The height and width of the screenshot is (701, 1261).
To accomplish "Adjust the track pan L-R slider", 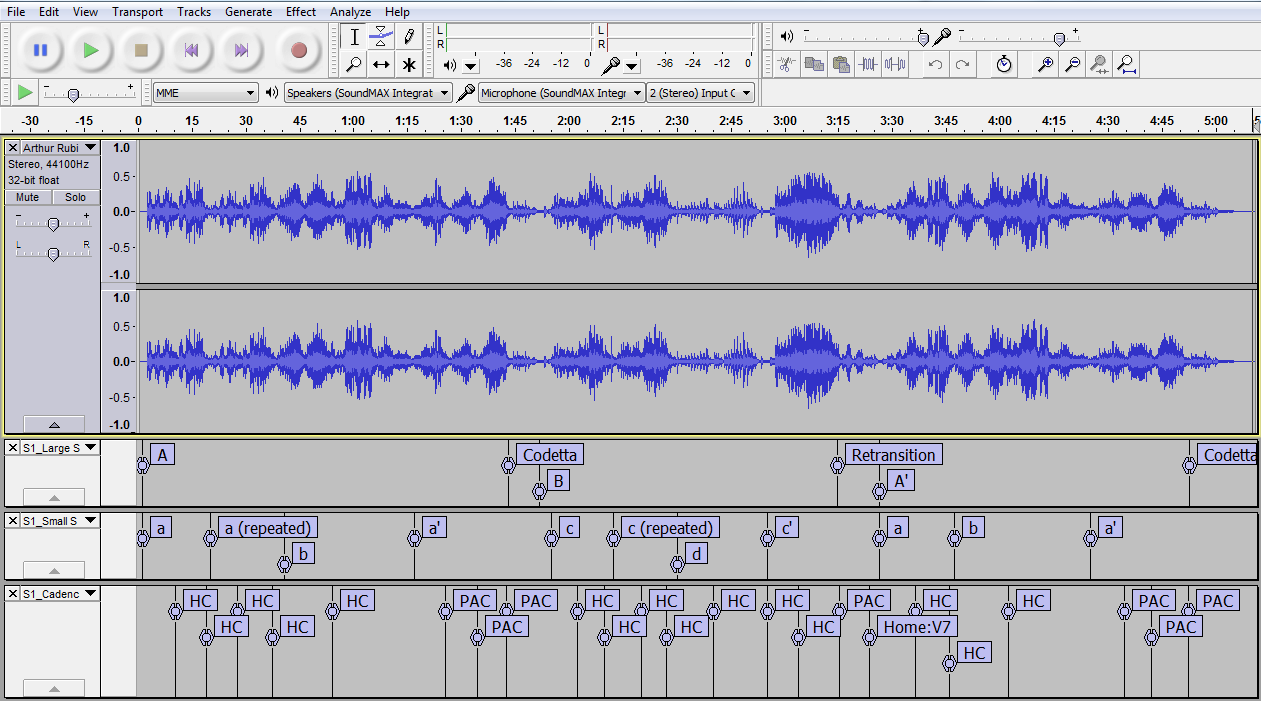I will [x=53, y=253].
